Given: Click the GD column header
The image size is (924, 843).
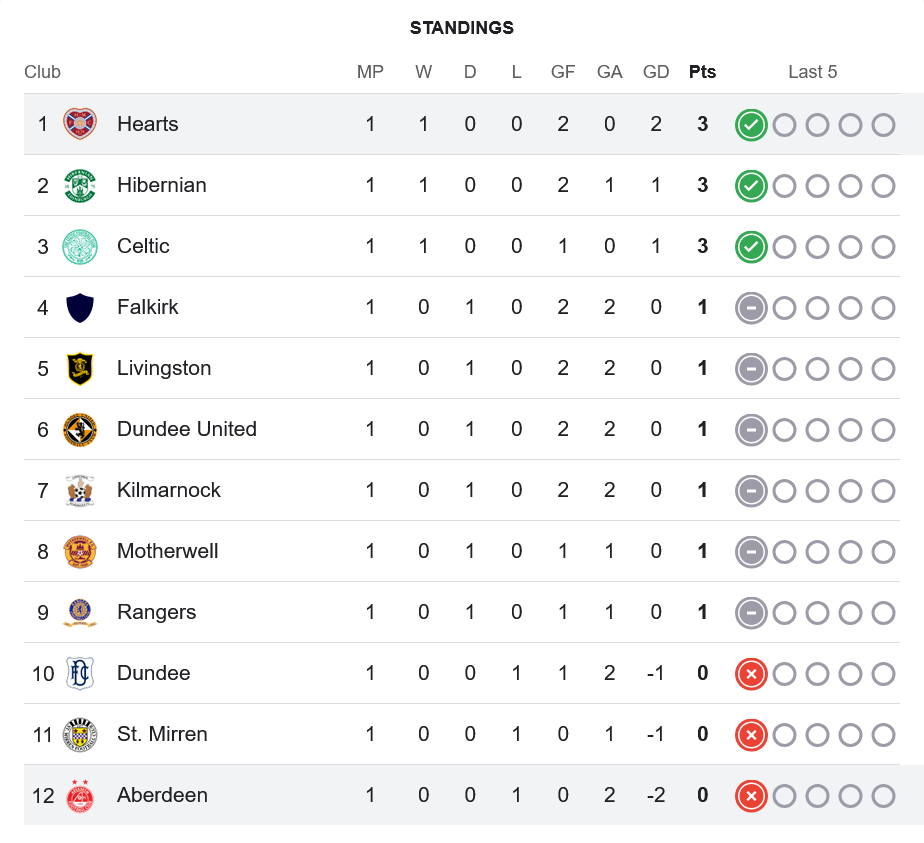Looking at the screenshot, I should coord(656,72).
